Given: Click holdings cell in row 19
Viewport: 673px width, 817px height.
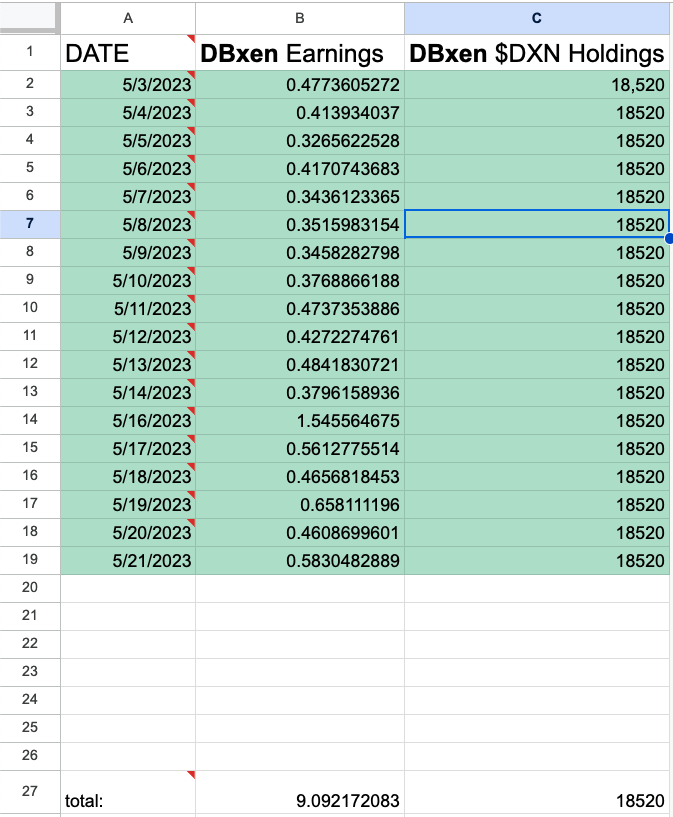Looking at the screenshot, I should (x=537, y=561).
